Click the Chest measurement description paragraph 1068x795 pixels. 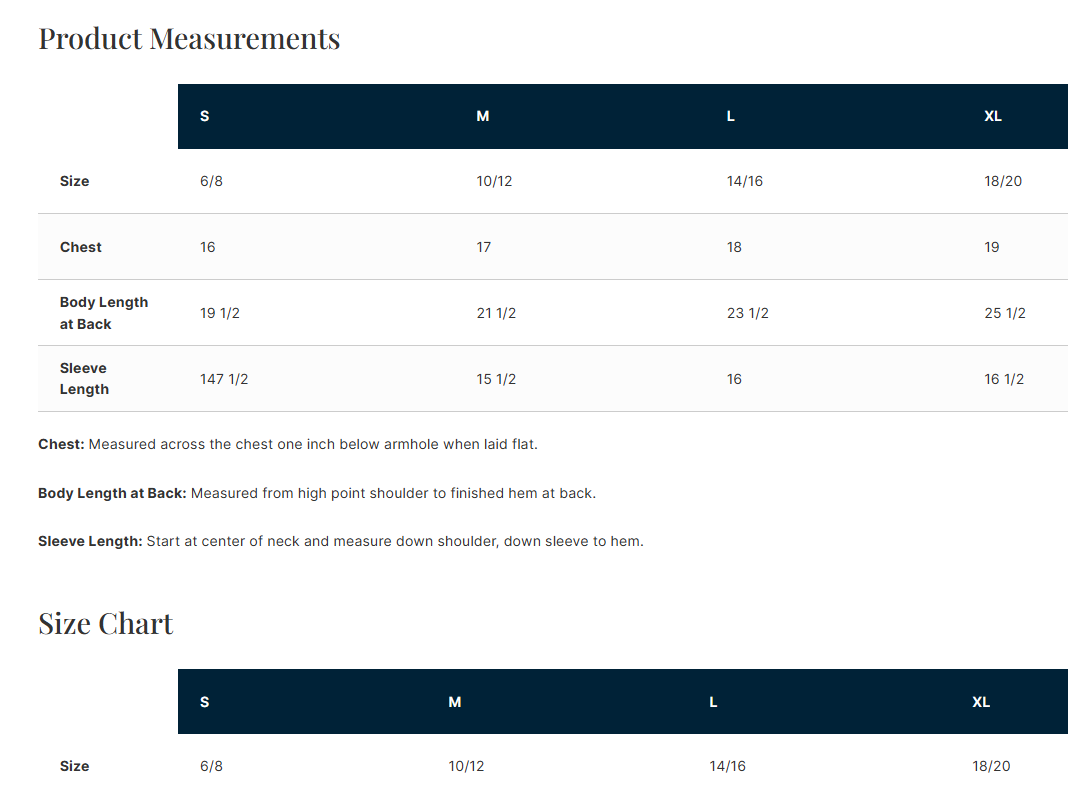click(x=288, y=444)
